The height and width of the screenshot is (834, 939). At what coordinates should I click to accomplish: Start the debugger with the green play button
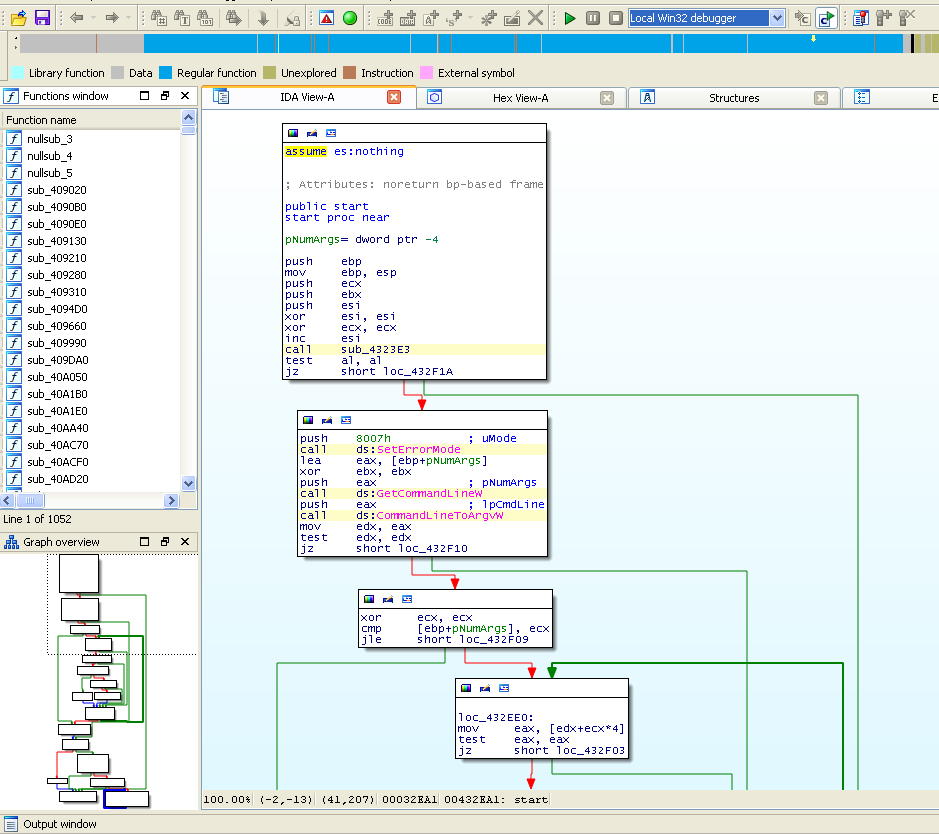click(x=570, y=18)
